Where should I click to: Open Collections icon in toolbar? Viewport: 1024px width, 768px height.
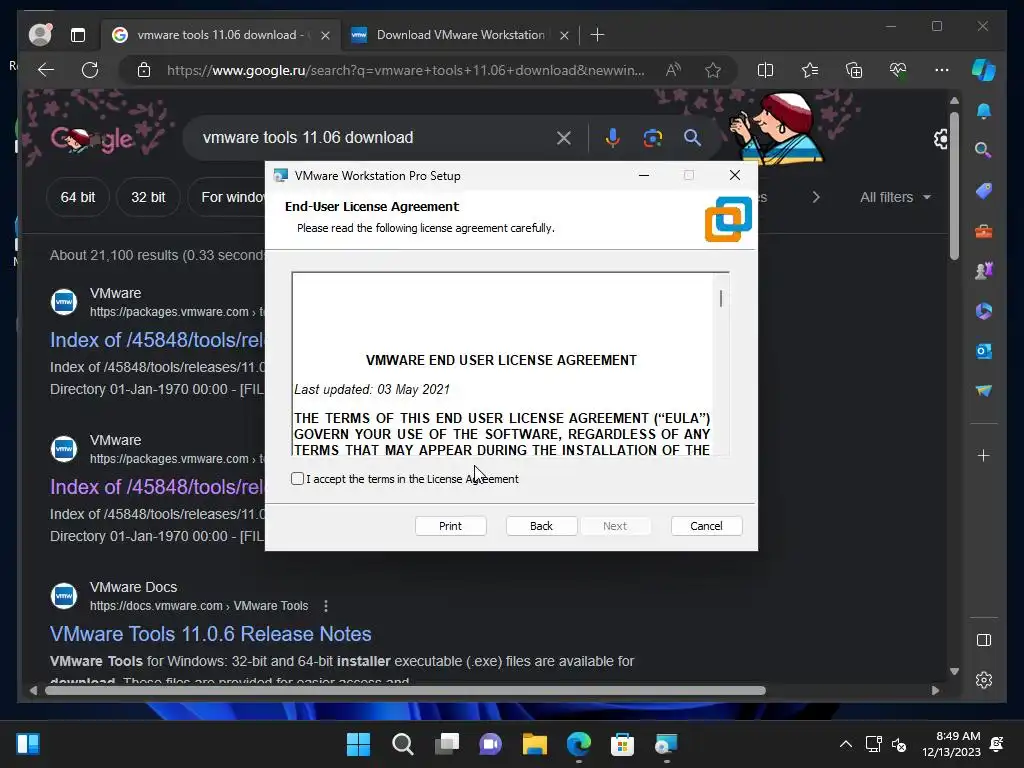pyautogui.click(x=854, y=70)
